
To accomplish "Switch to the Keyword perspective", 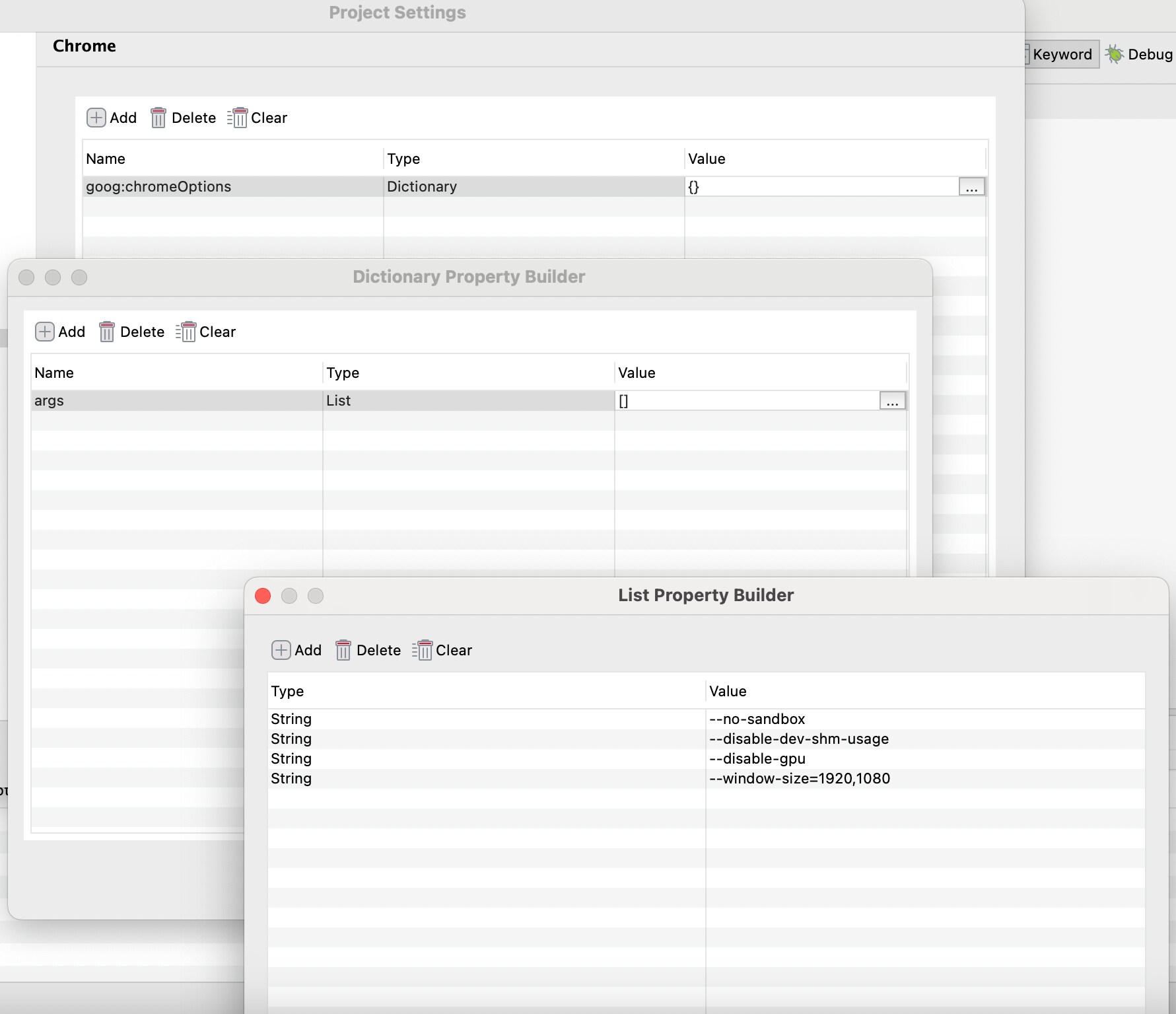I will click(1061, 54).
